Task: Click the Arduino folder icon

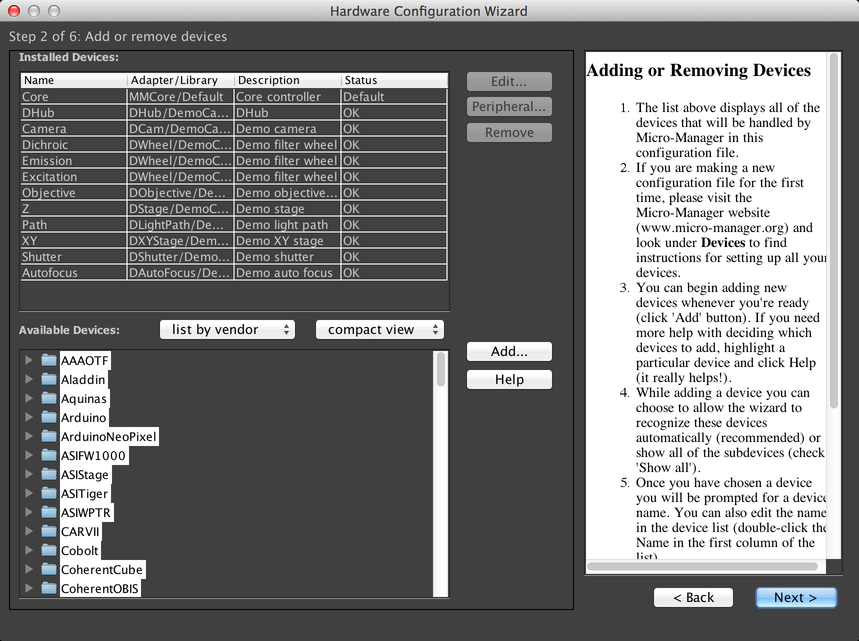Action: (49, 417)
